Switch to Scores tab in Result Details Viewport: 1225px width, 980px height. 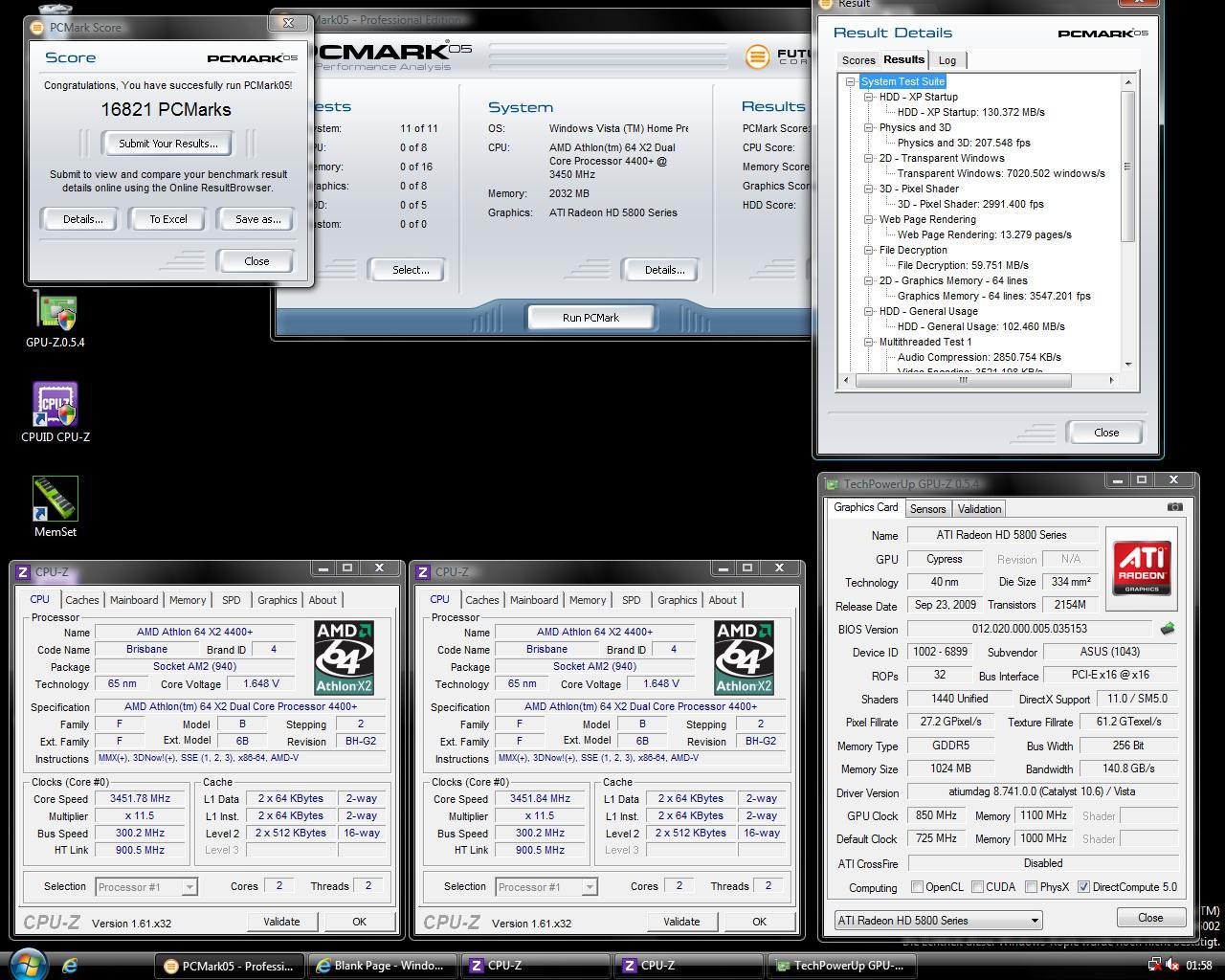[x=858, y=60]
